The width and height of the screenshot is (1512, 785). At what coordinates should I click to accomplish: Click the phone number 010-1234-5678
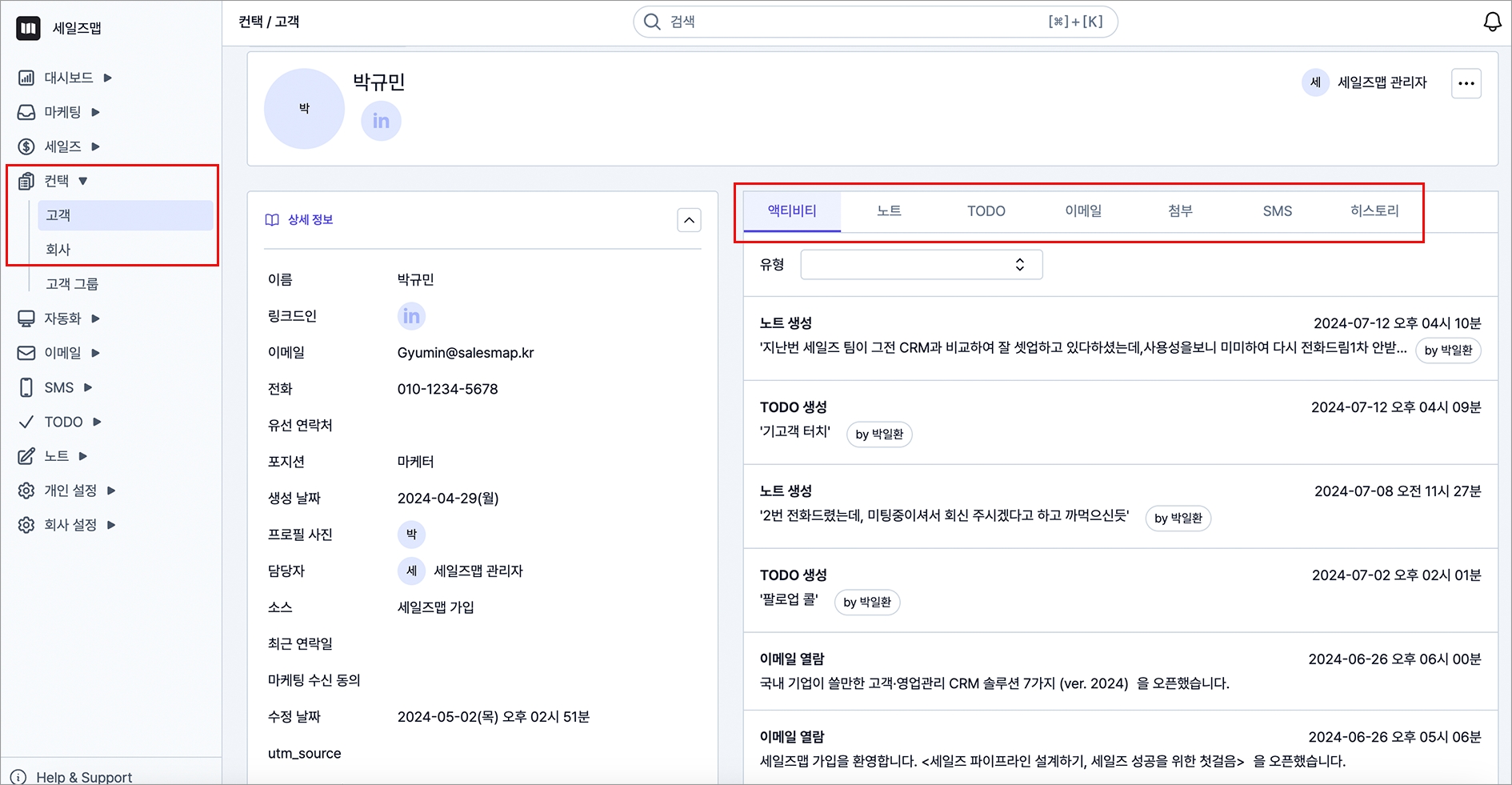point(447,389)
